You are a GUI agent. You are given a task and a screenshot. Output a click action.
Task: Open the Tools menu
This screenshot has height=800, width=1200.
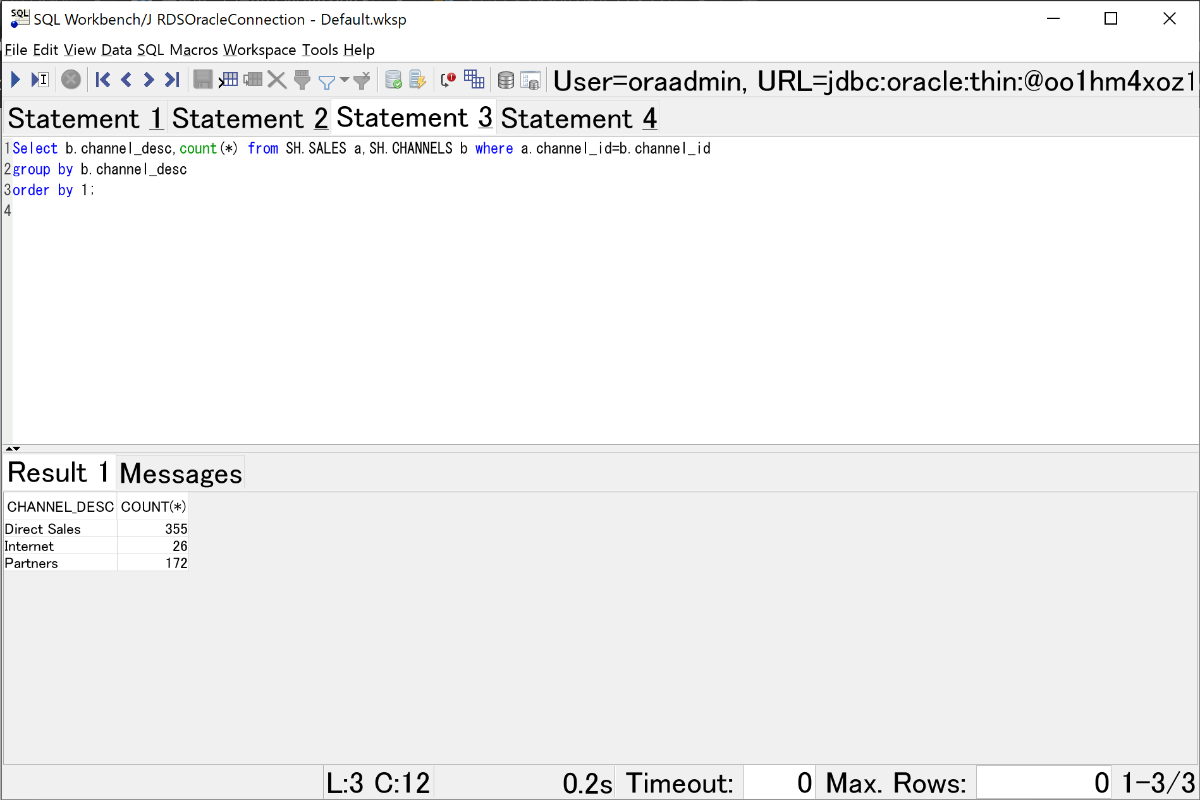tap(320, 50)
